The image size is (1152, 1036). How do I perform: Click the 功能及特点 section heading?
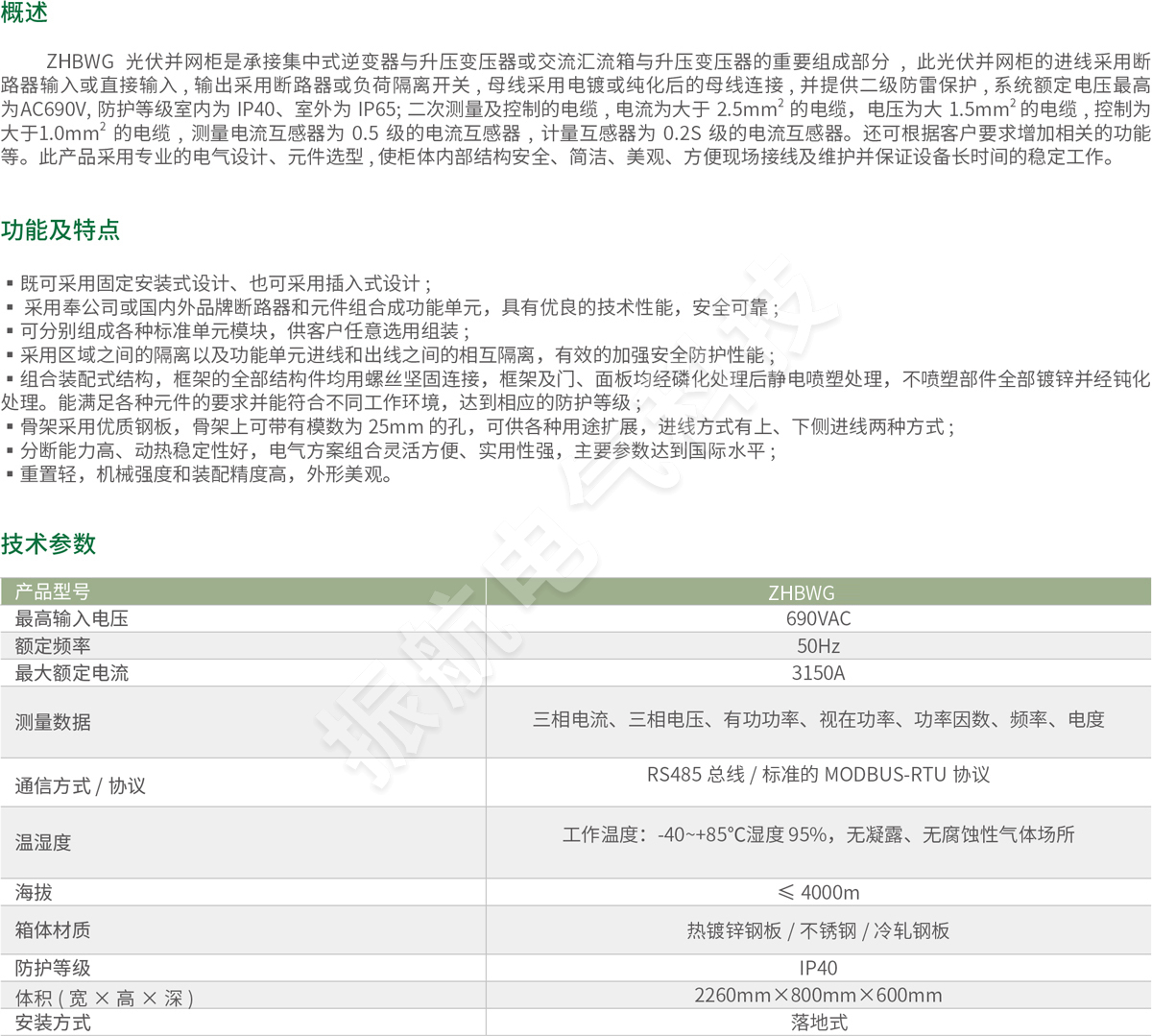coord(60,229)
